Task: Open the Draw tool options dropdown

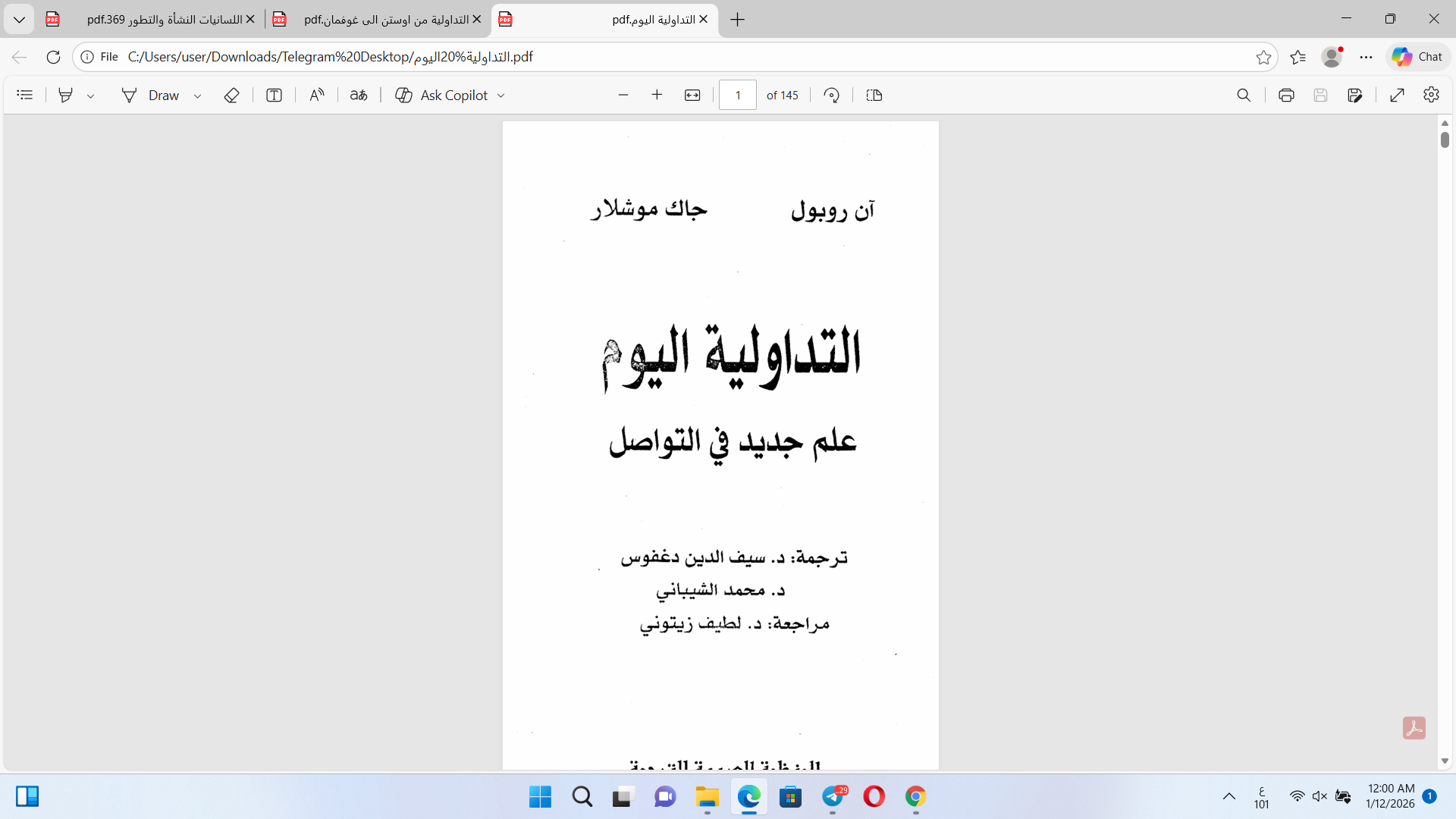Action: [197, 96]
